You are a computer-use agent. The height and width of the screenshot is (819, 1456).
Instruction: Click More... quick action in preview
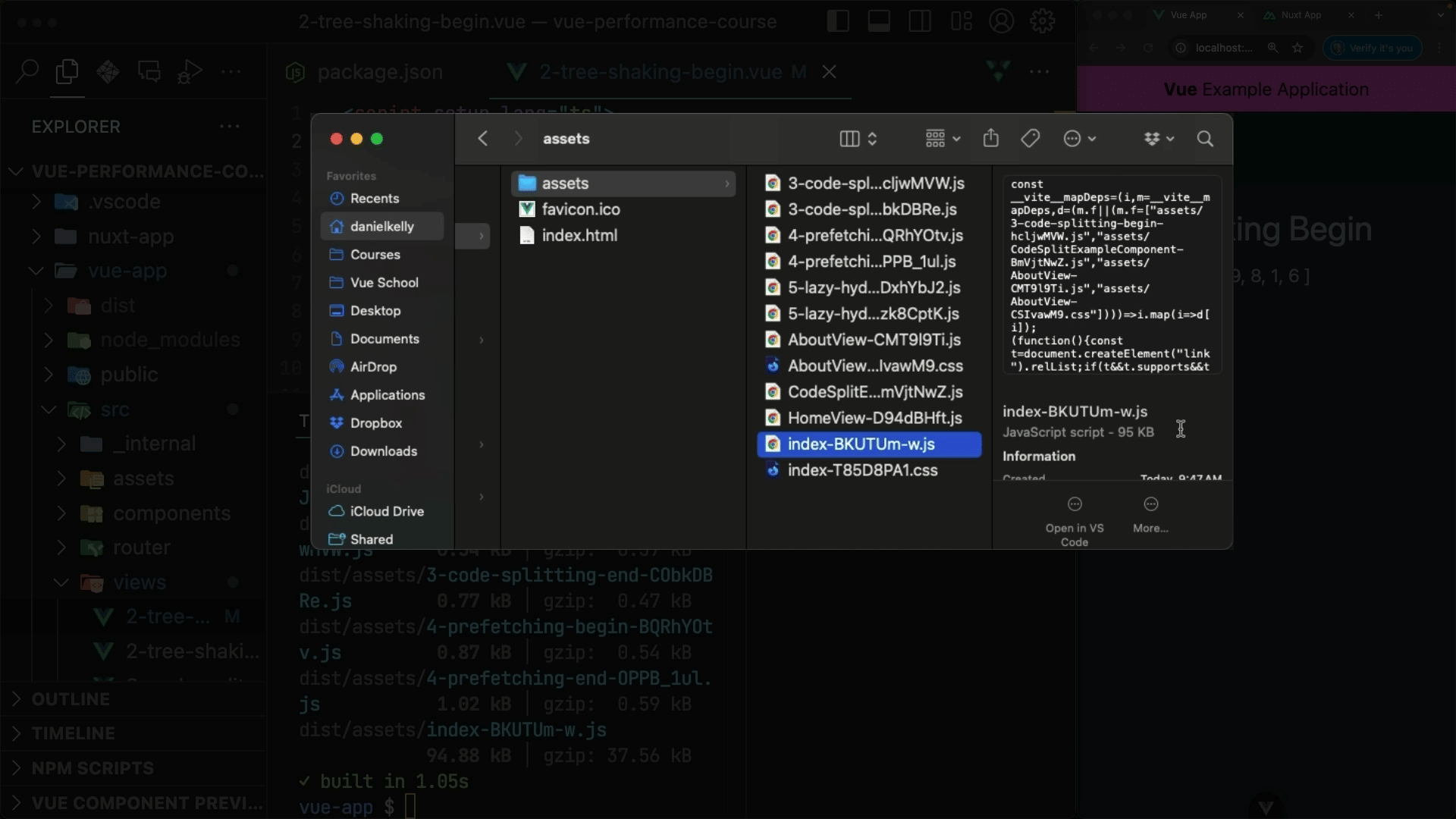[1150, 515]
